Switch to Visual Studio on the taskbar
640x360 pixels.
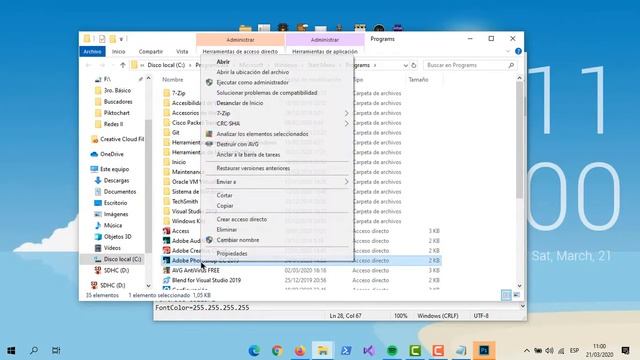click(x=369, y=350)
